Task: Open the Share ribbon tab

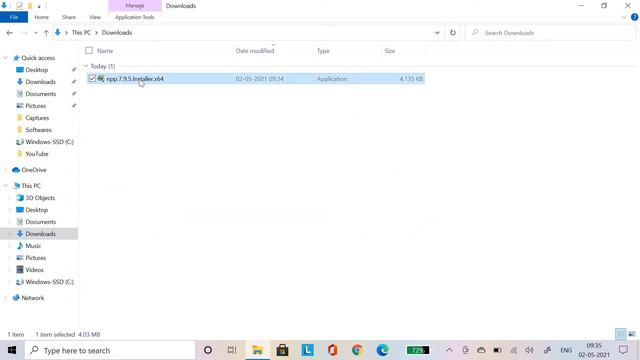Action: [x=69, y=17]
